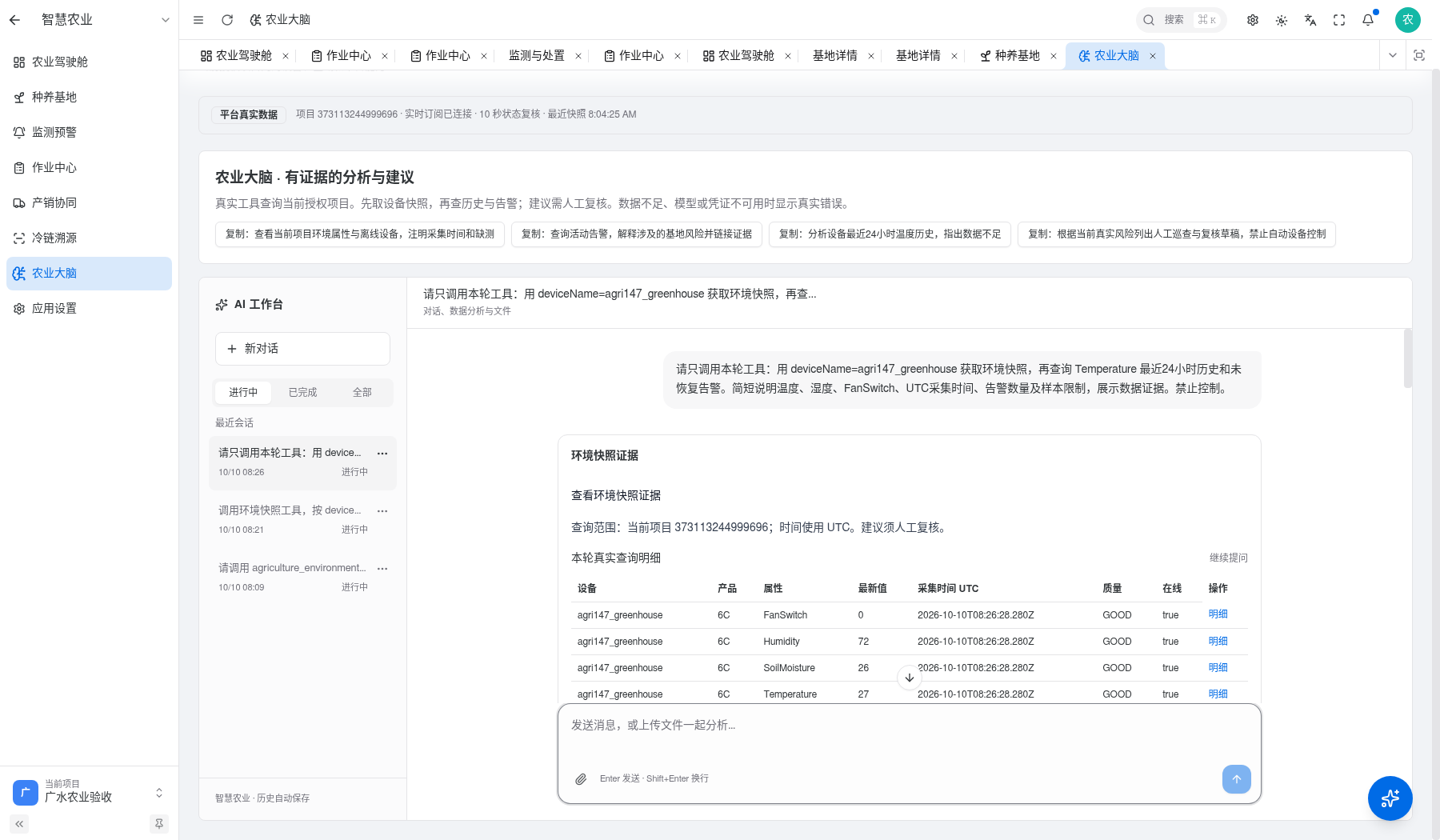Image resolution: width=1440 pixels, height=840 pixels.
Task: Open the notifications bell
Action: click(1368, 20)
